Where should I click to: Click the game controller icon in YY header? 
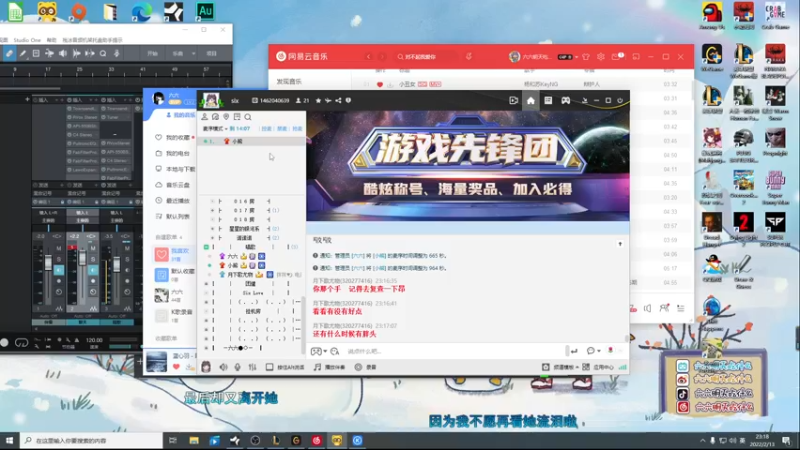pos(566,101)
